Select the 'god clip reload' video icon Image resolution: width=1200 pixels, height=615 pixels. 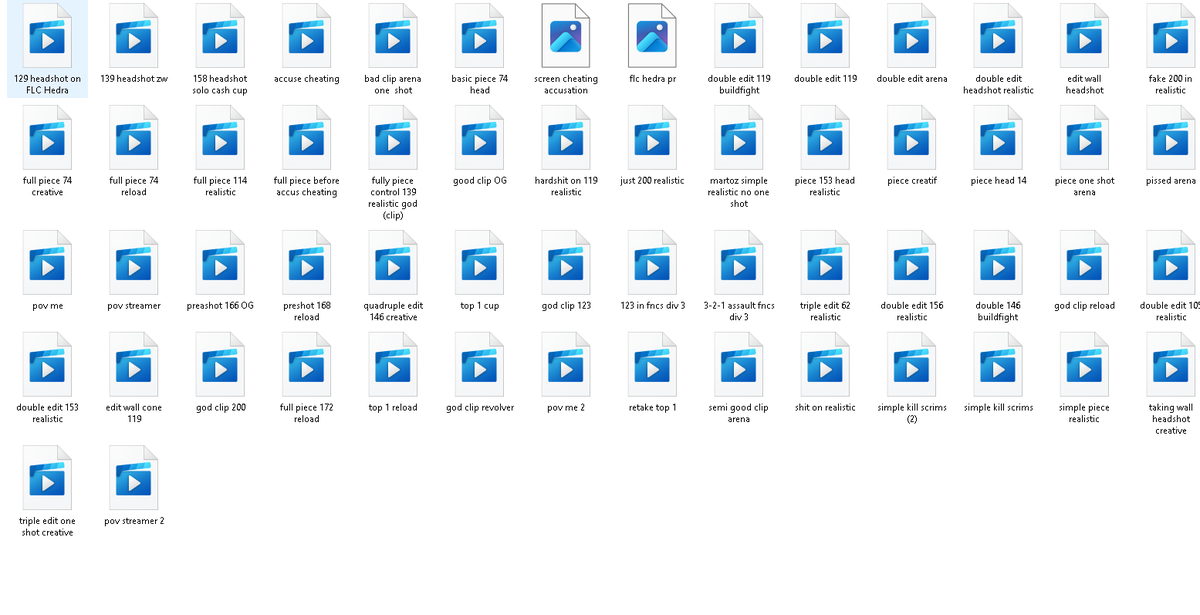coord(1084,263)
